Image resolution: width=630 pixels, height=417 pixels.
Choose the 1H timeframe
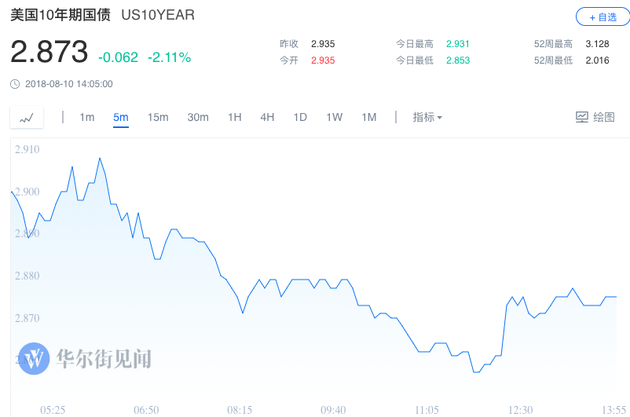coord(235,117)
